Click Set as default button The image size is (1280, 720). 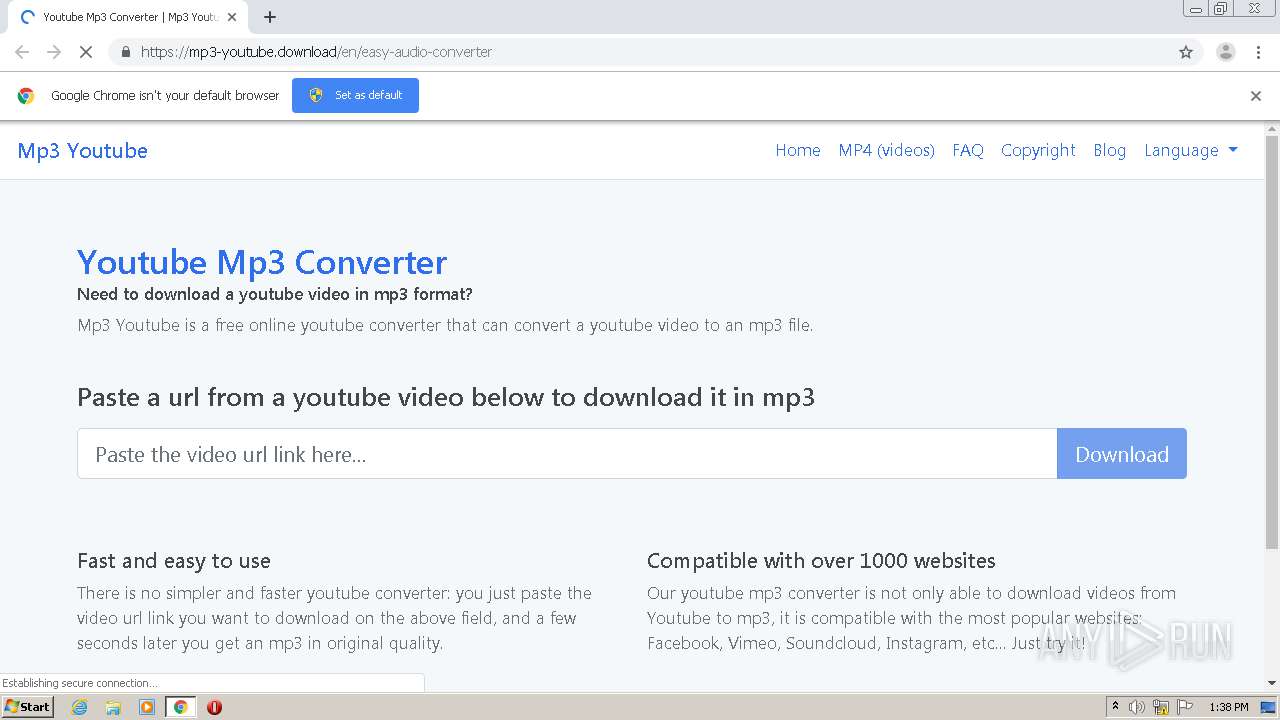(355, 95)
